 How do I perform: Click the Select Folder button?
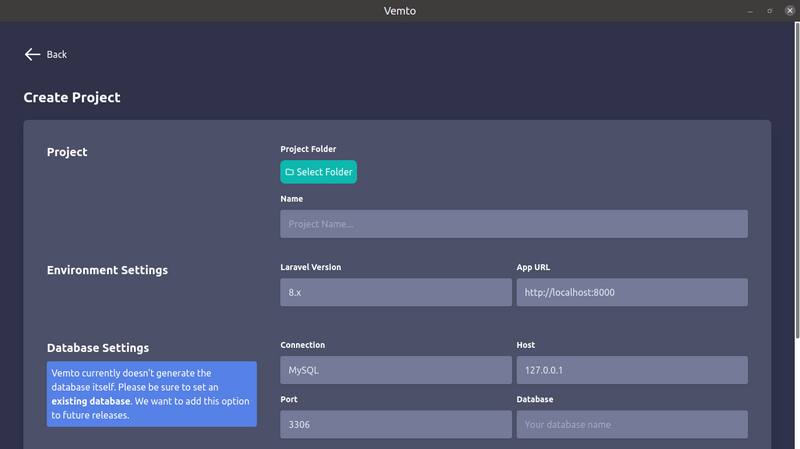point(318,172)
